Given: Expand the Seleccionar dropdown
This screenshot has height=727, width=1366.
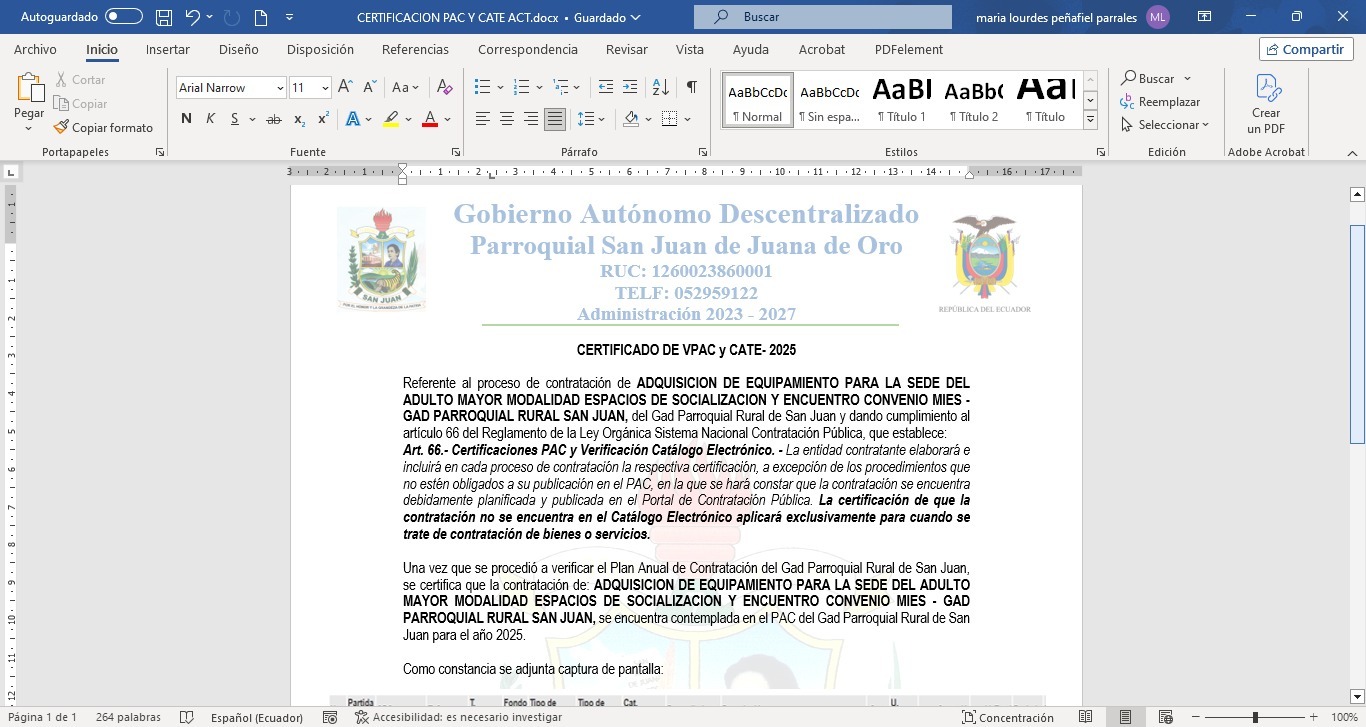Looking at the screenshot, I should click(1166, 125).
